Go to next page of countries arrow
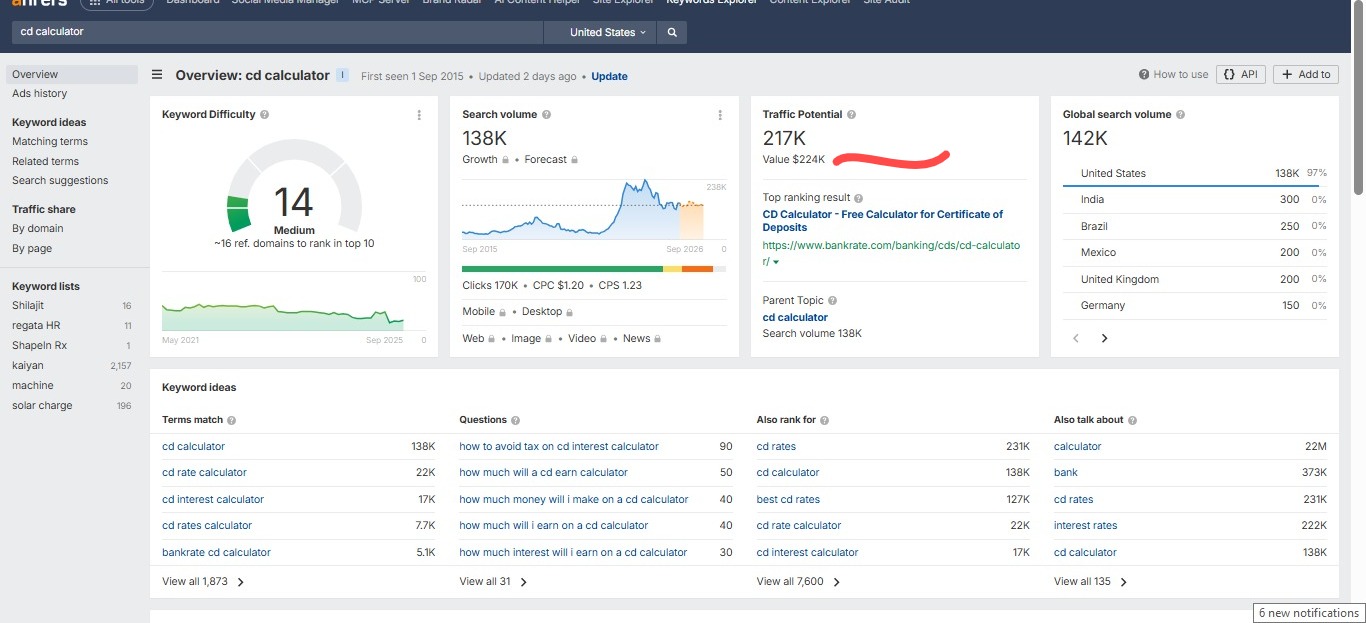 click(x=1104, y=338)
